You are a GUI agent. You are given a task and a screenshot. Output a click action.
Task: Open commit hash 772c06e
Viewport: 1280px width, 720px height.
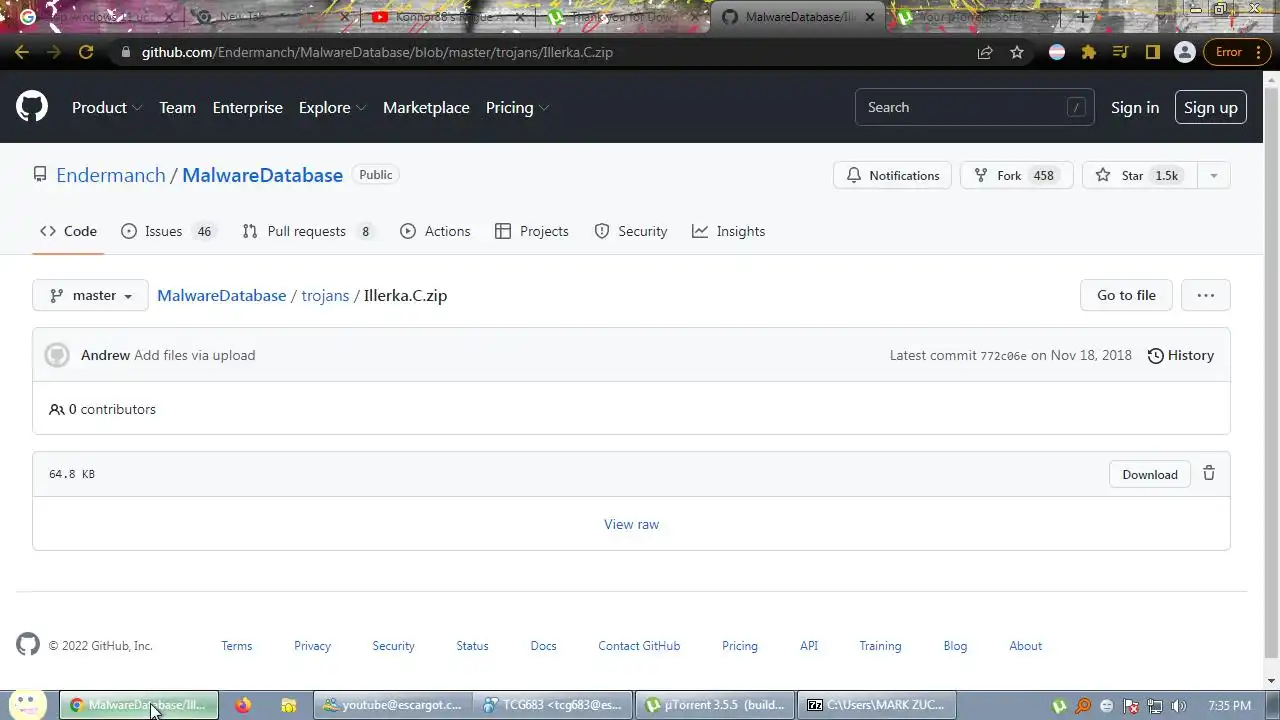(x=1003, y=356)
